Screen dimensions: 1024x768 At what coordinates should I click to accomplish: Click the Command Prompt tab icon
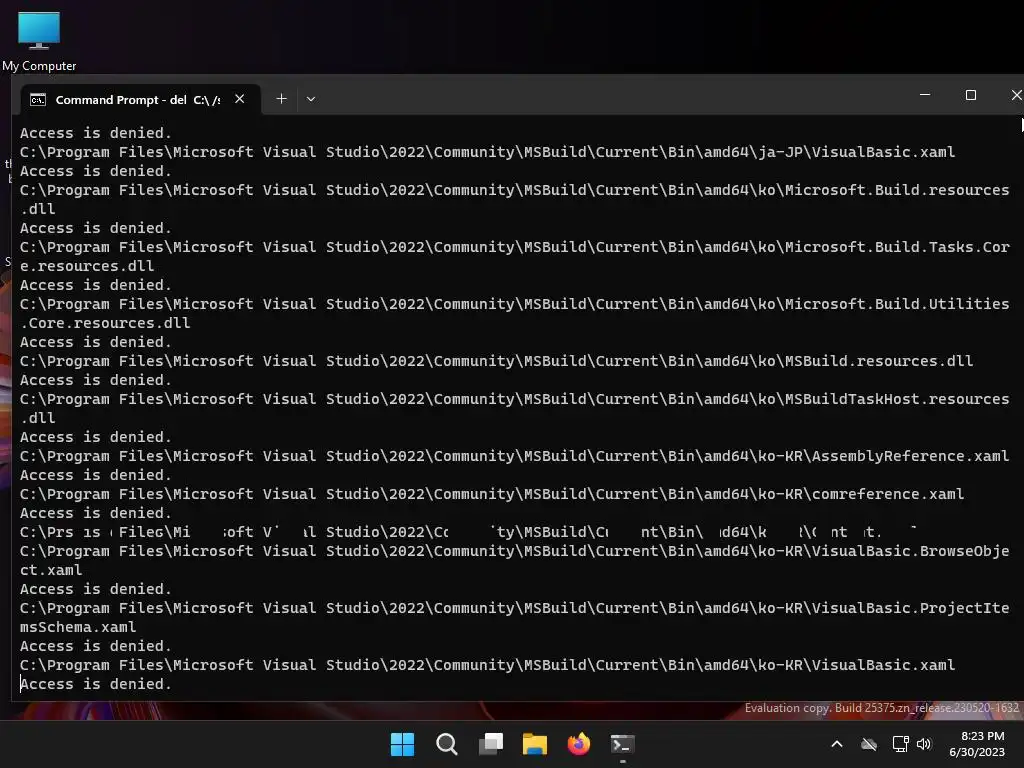(x=39, y=99)
